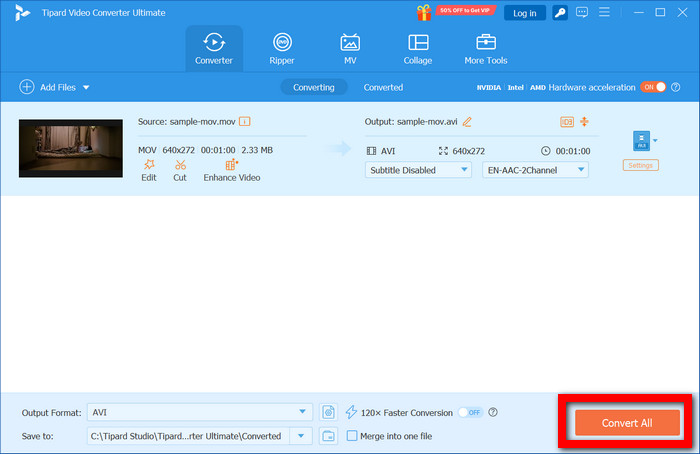Switch to the Ripper tab
Screen dimensions: 700x454
pos(282,49)
